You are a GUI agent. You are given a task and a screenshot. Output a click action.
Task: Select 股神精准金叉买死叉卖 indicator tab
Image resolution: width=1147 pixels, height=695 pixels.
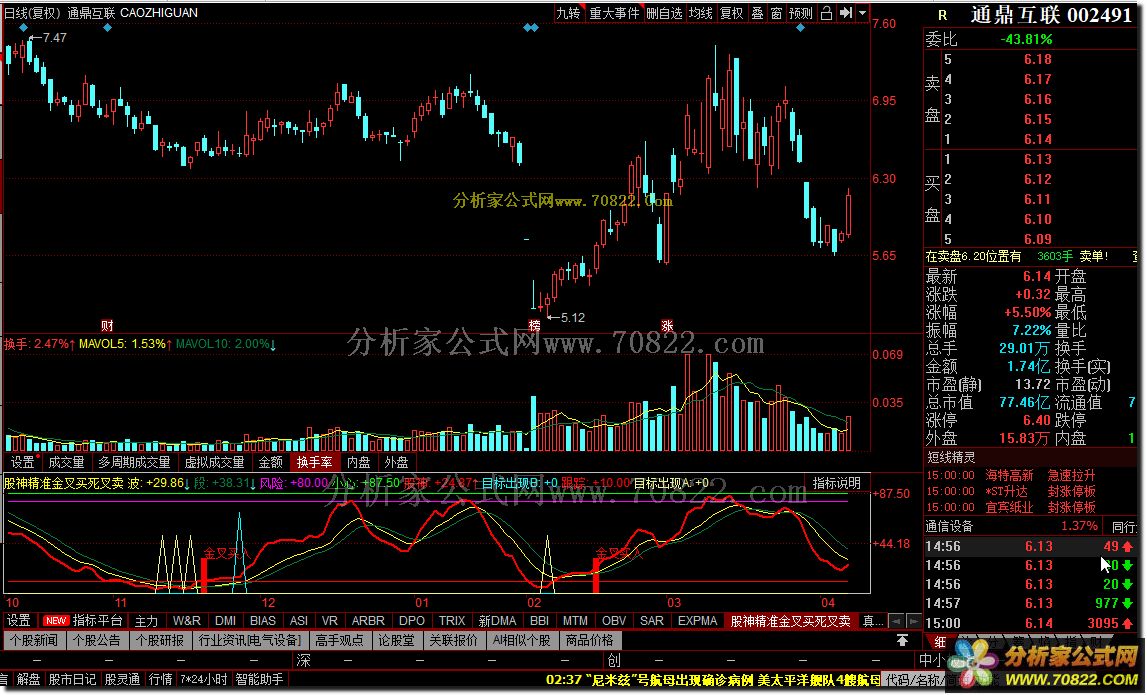(791, 620)
